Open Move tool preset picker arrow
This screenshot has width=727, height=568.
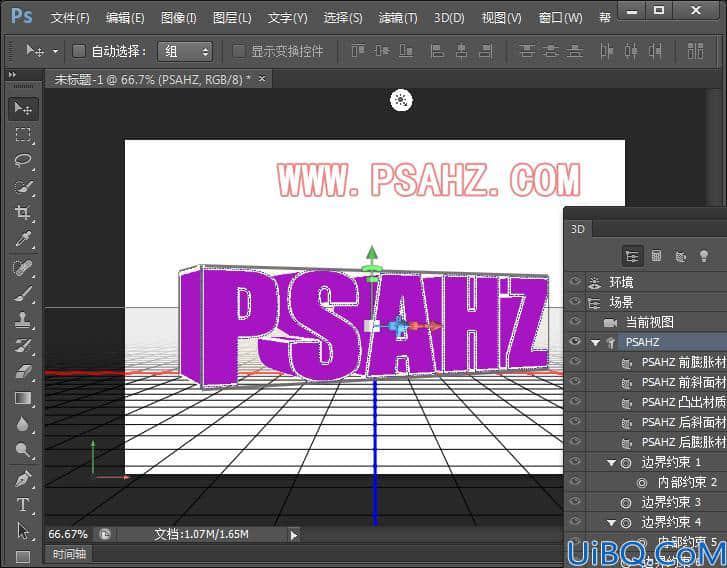(x=55, y=51)
